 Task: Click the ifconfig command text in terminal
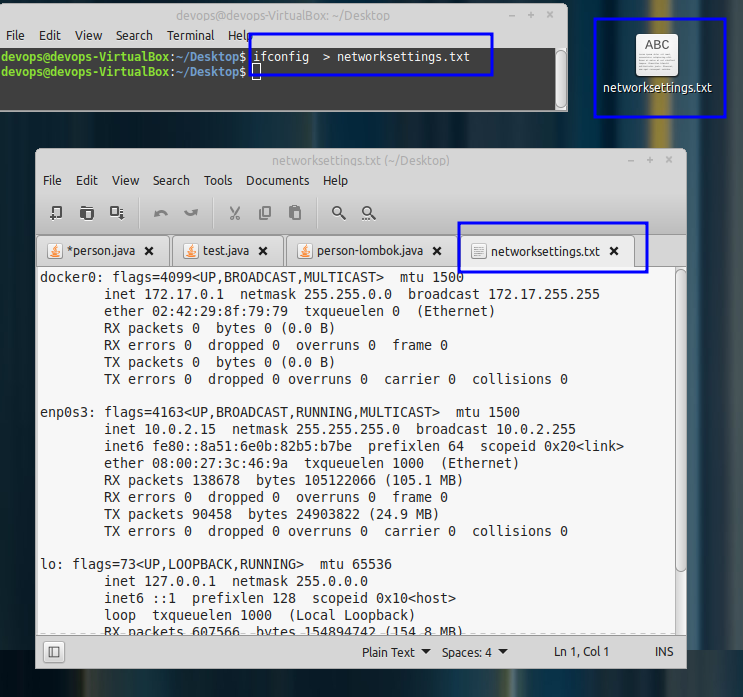(361, 57)
